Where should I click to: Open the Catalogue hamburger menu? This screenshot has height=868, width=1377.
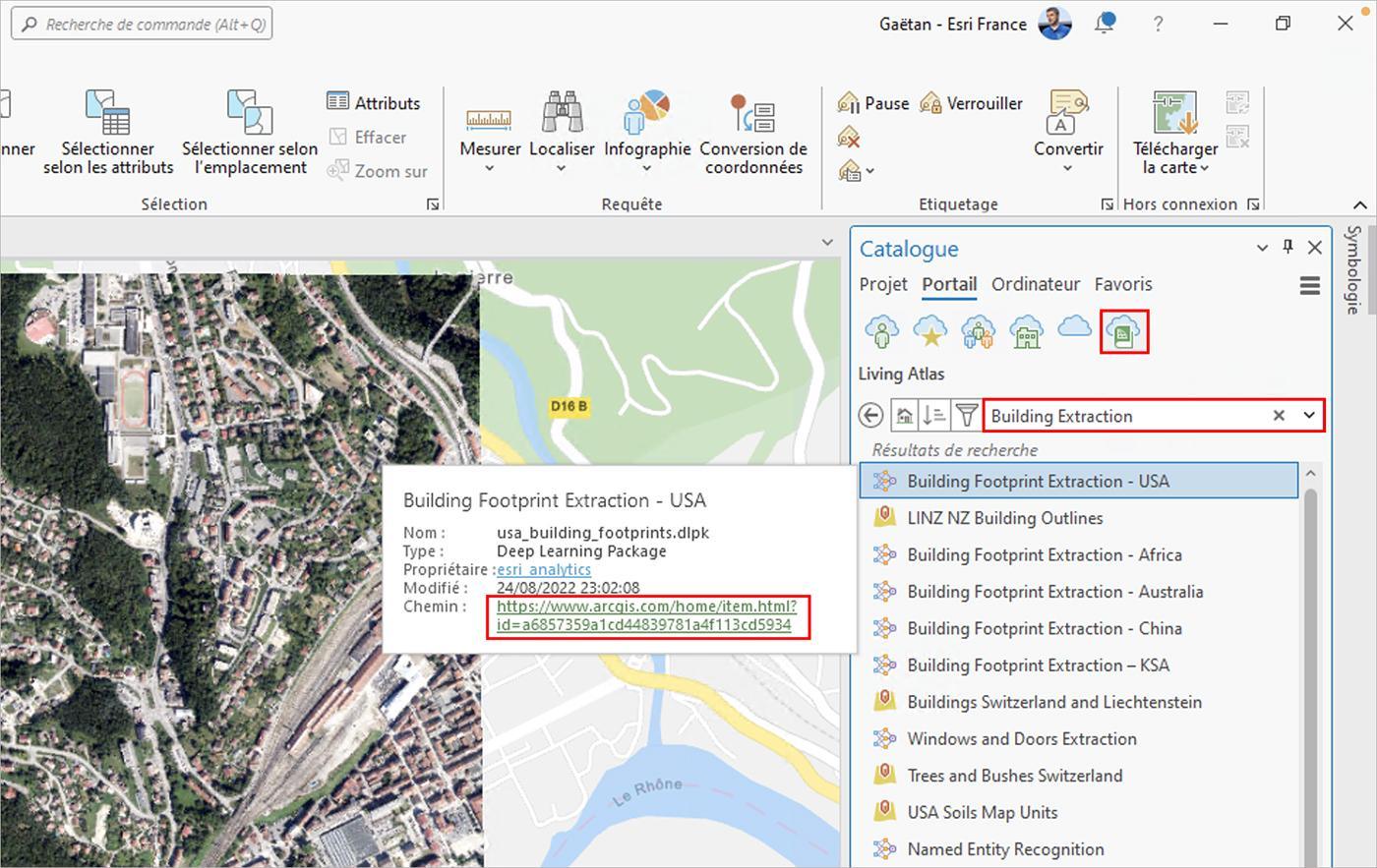click(1309, 285)
